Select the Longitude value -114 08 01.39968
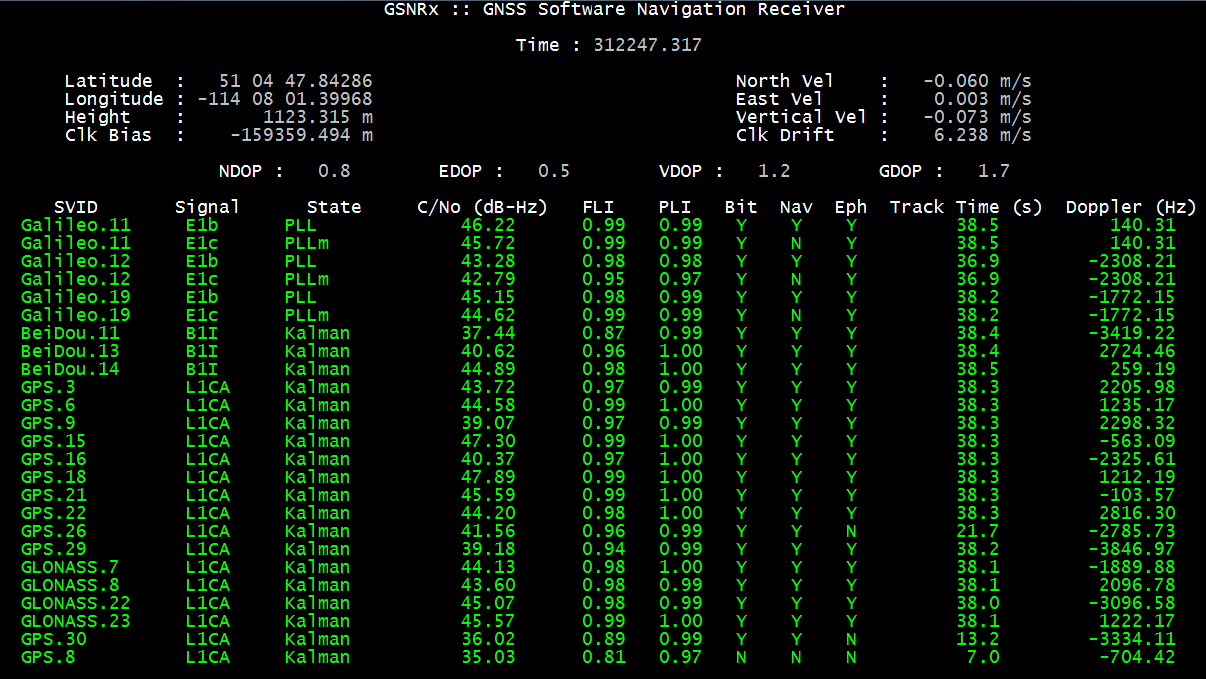 tap(285, 99)
